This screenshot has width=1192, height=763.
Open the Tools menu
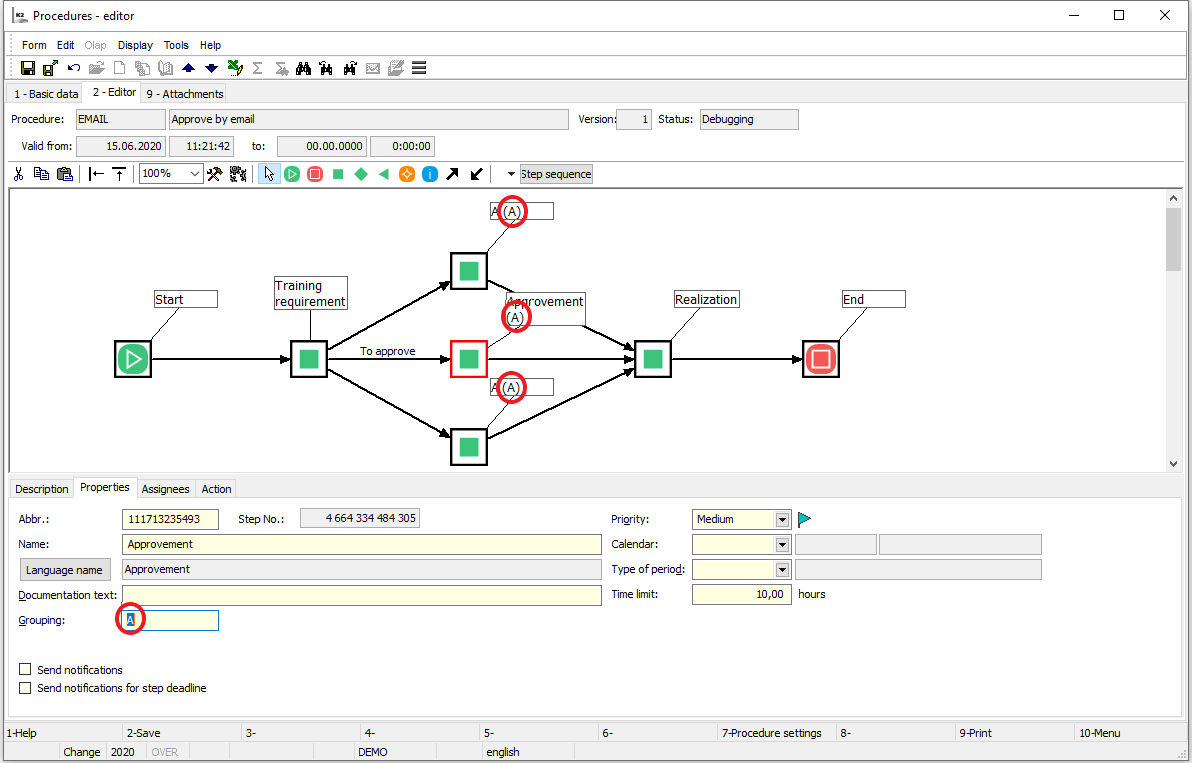176,46
